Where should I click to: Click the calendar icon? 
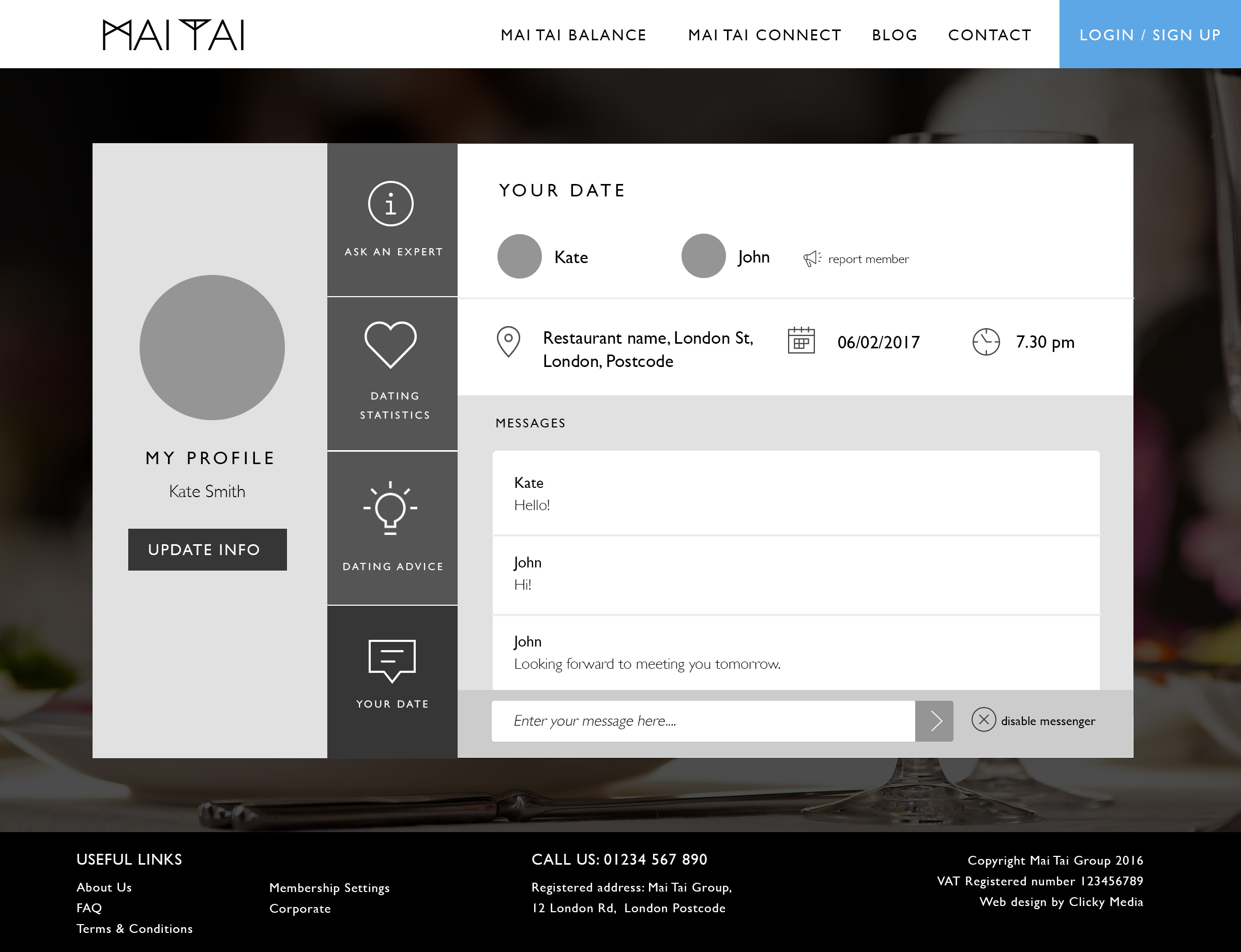click(801, 341)
